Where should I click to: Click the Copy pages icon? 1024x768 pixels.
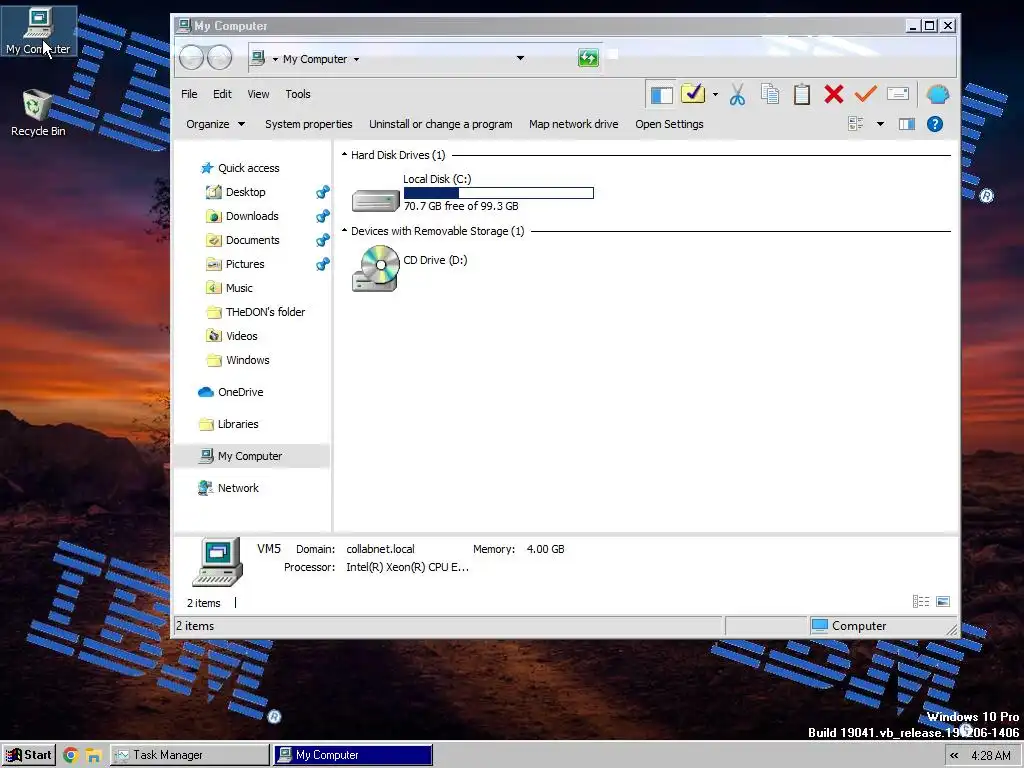pos(770,95)
